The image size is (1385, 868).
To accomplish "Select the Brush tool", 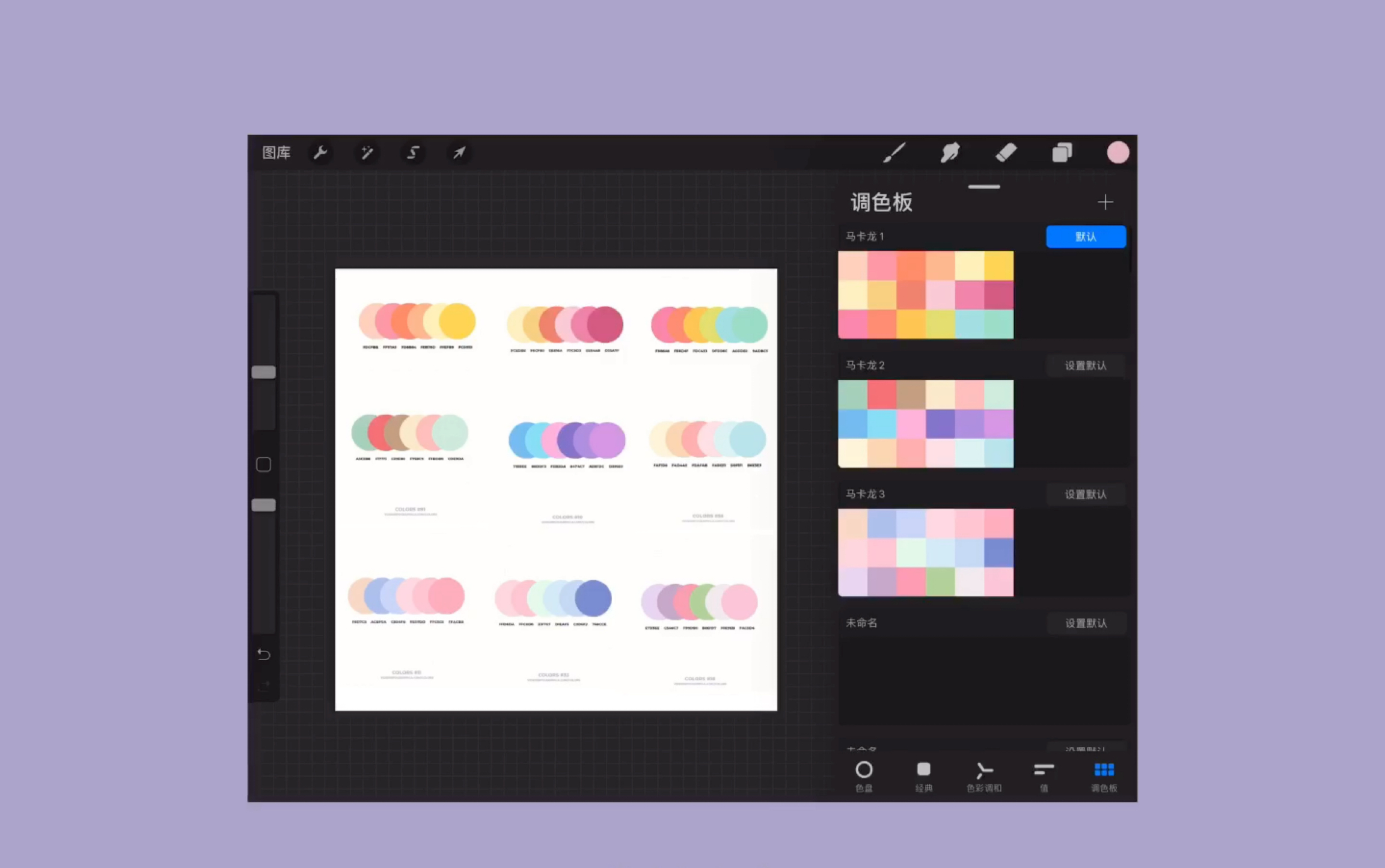I will pos(894,153).
